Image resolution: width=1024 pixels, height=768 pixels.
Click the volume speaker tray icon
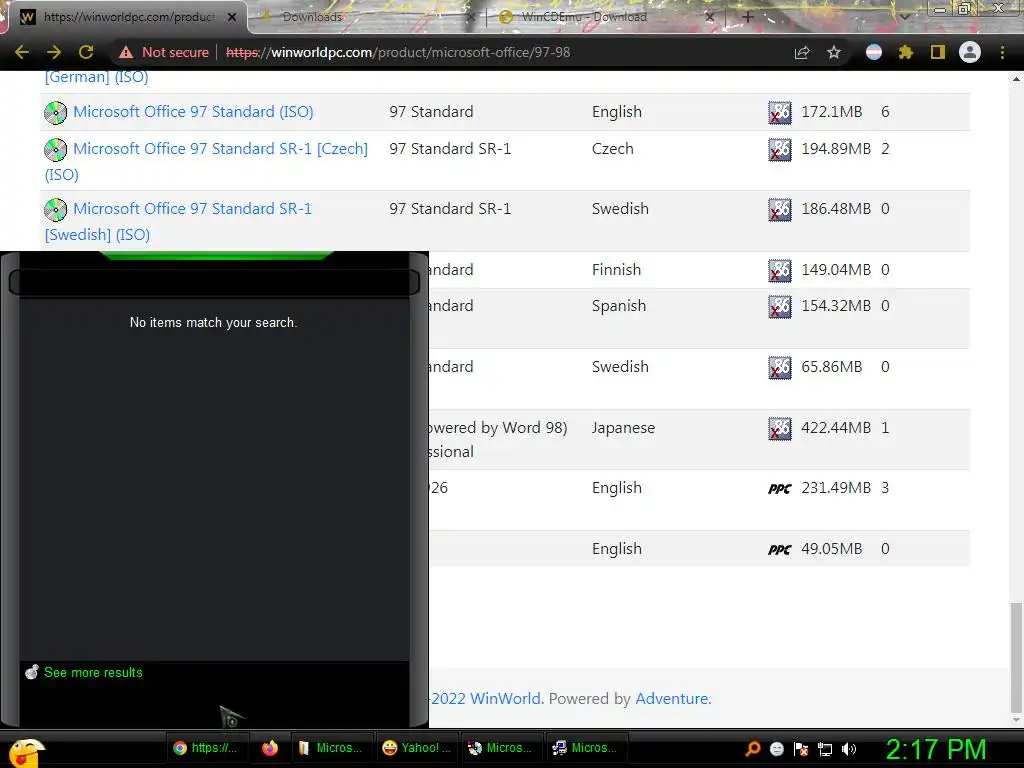click(x=849, y=749)
